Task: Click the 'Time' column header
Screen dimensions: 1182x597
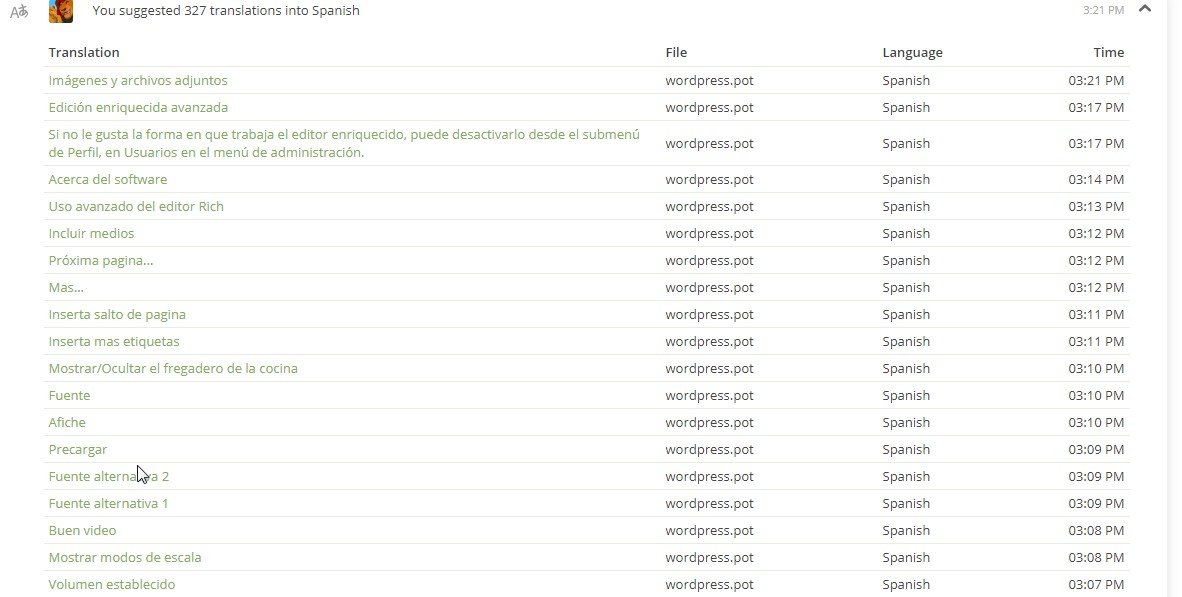Action: [x=1108, y=53]
